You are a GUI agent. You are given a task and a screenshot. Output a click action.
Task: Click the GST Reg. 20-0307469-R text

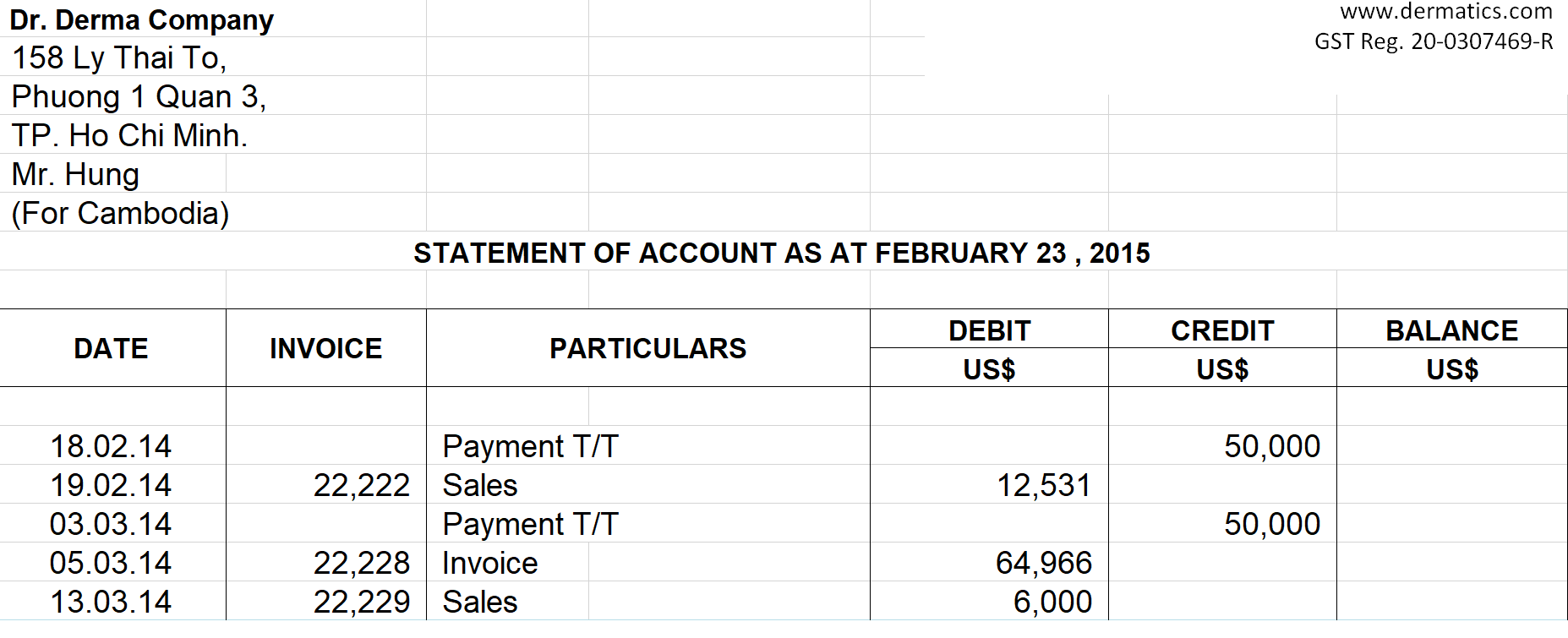tap(1434, 41)
